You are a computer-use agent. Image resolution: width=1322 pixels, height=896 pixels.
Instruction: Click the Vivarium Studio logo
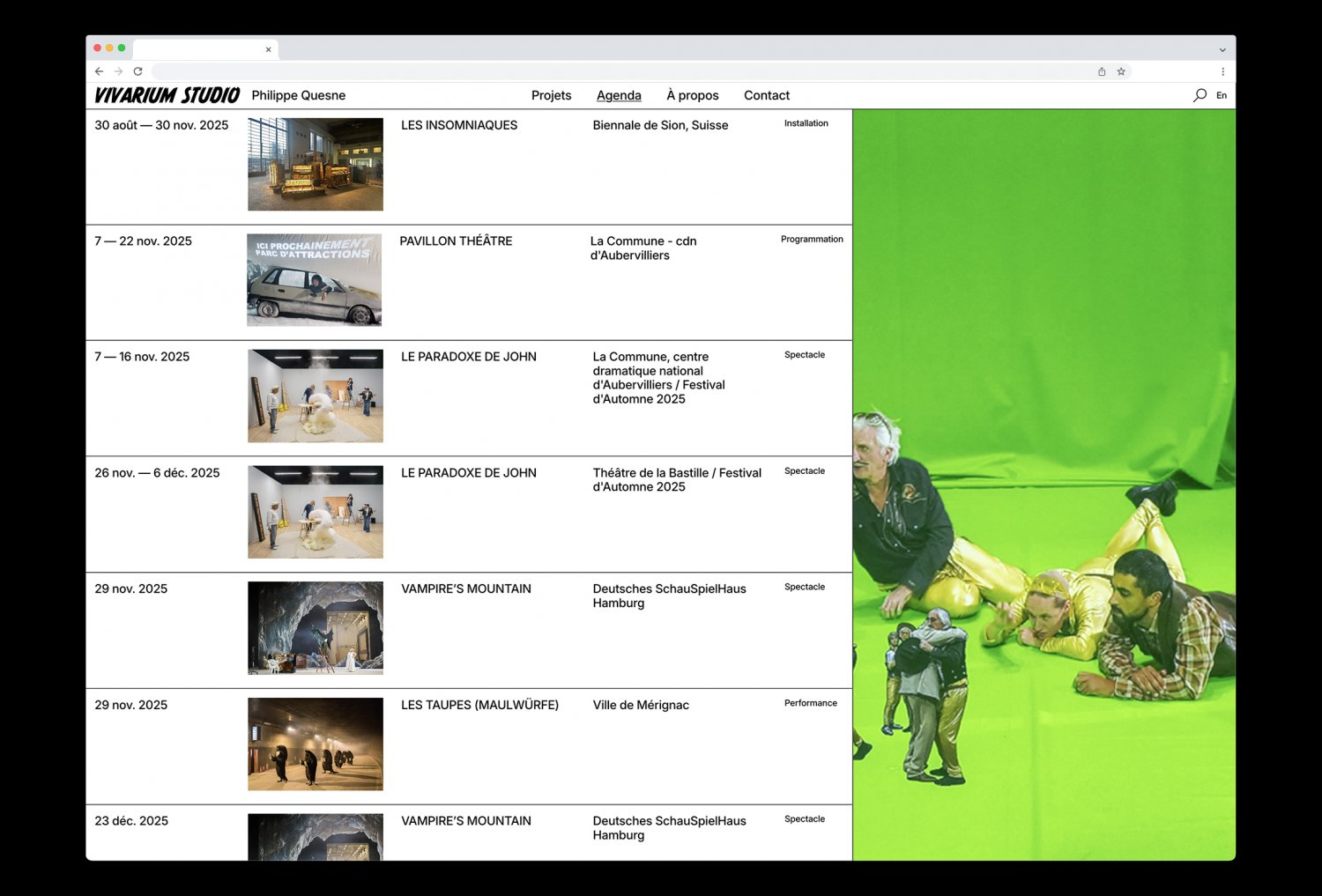[x=167, y=95]
